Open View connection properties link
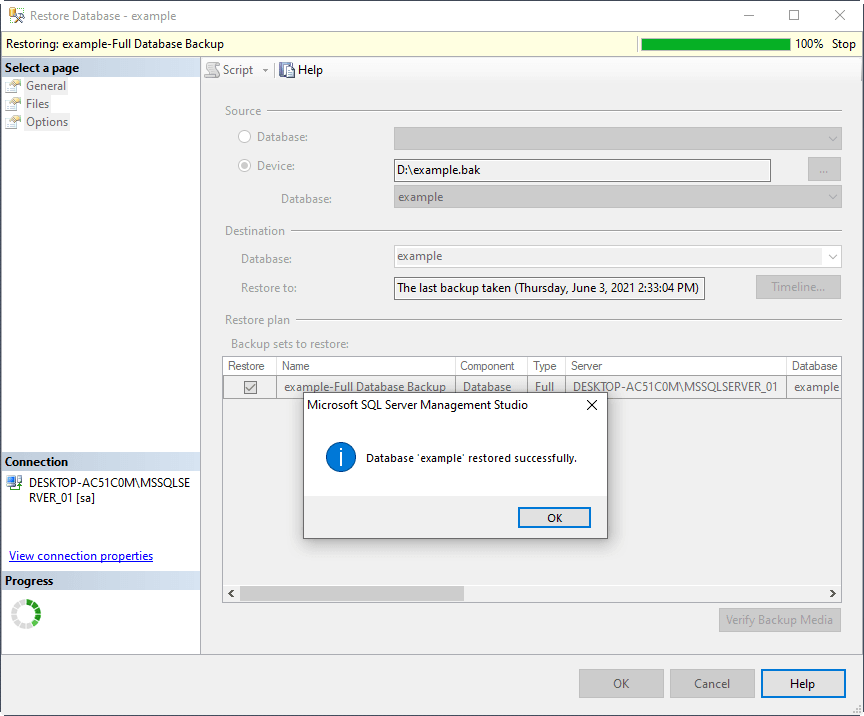The width and height of the screenshot is (864, 716). 81,556
